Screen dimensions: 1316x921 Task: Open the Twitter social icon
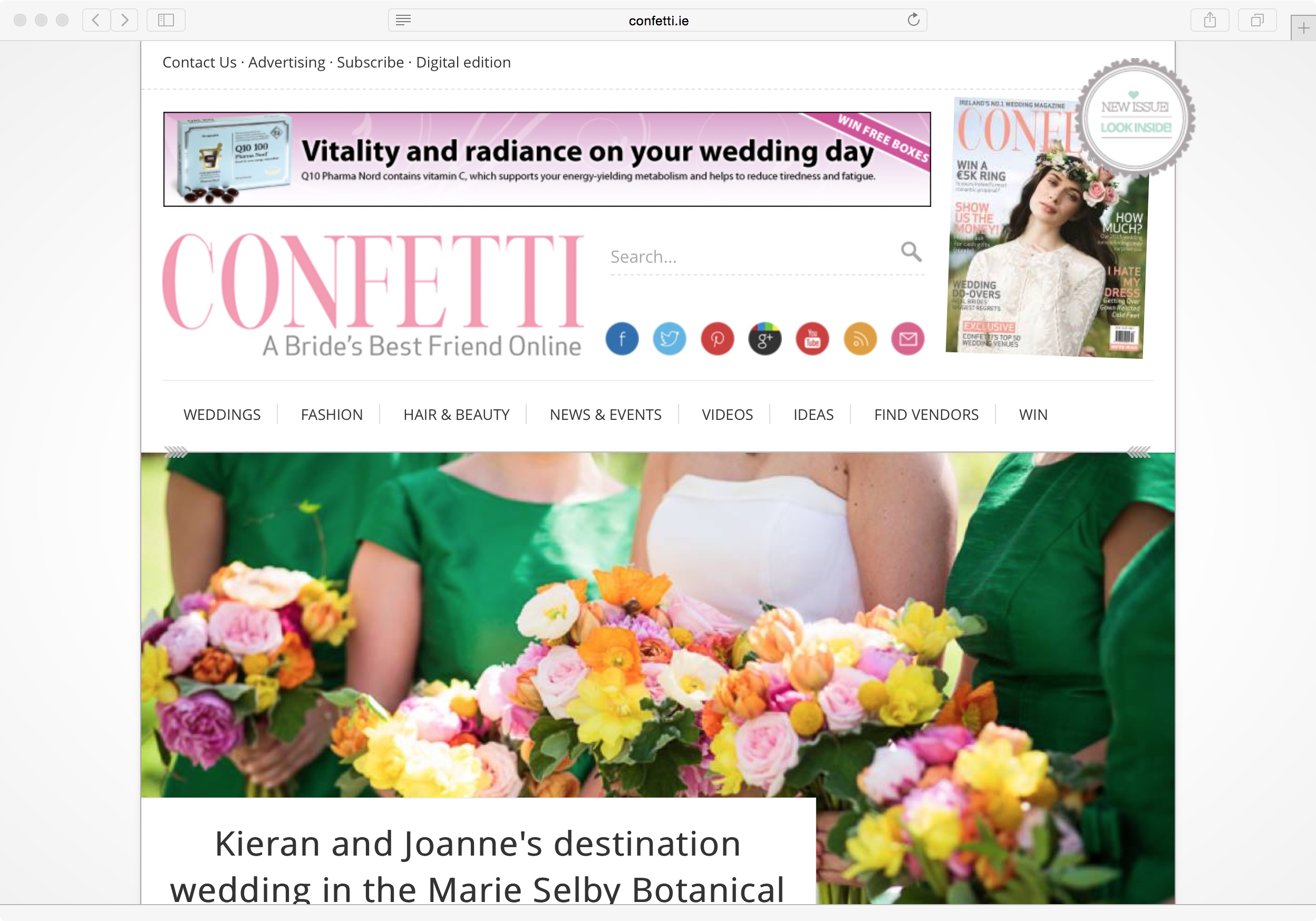pyautogui.click(x=670, y=339)
